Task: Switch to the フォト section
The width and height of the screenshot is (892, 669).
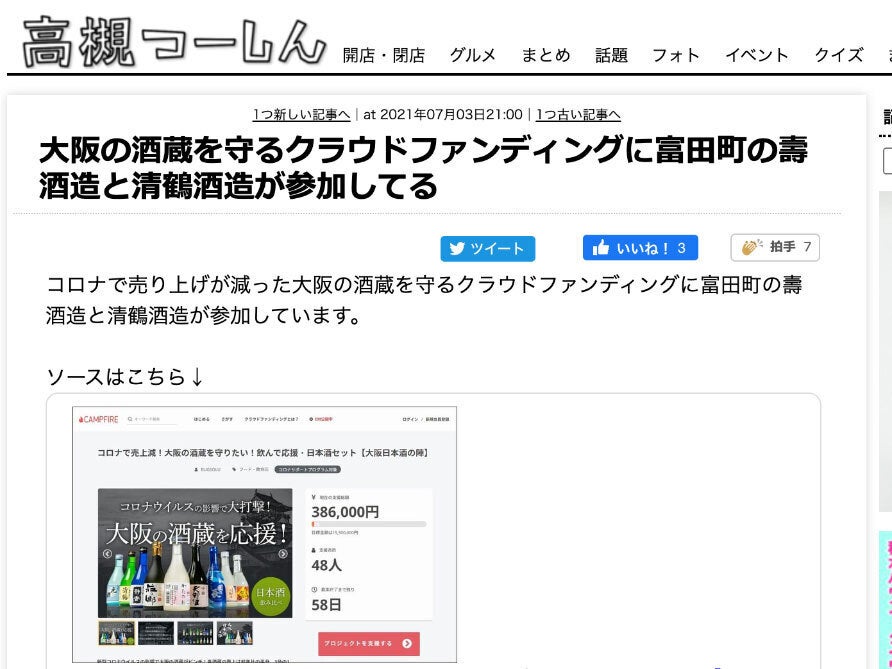Action: click(x=676, y=56)
